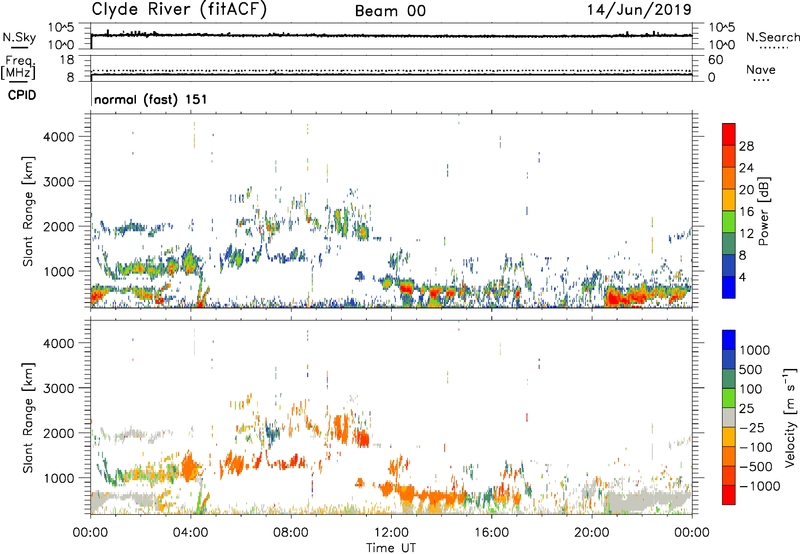Pick the gray -25 to 25 velocity segment

pos(729,417)
